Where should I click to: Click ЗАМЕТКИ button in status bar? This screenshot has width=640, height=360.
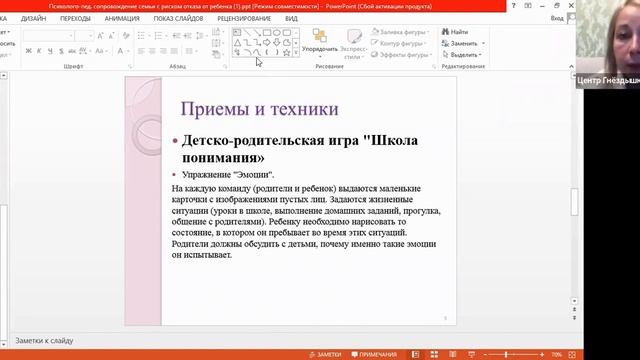(x=325, y=354)
